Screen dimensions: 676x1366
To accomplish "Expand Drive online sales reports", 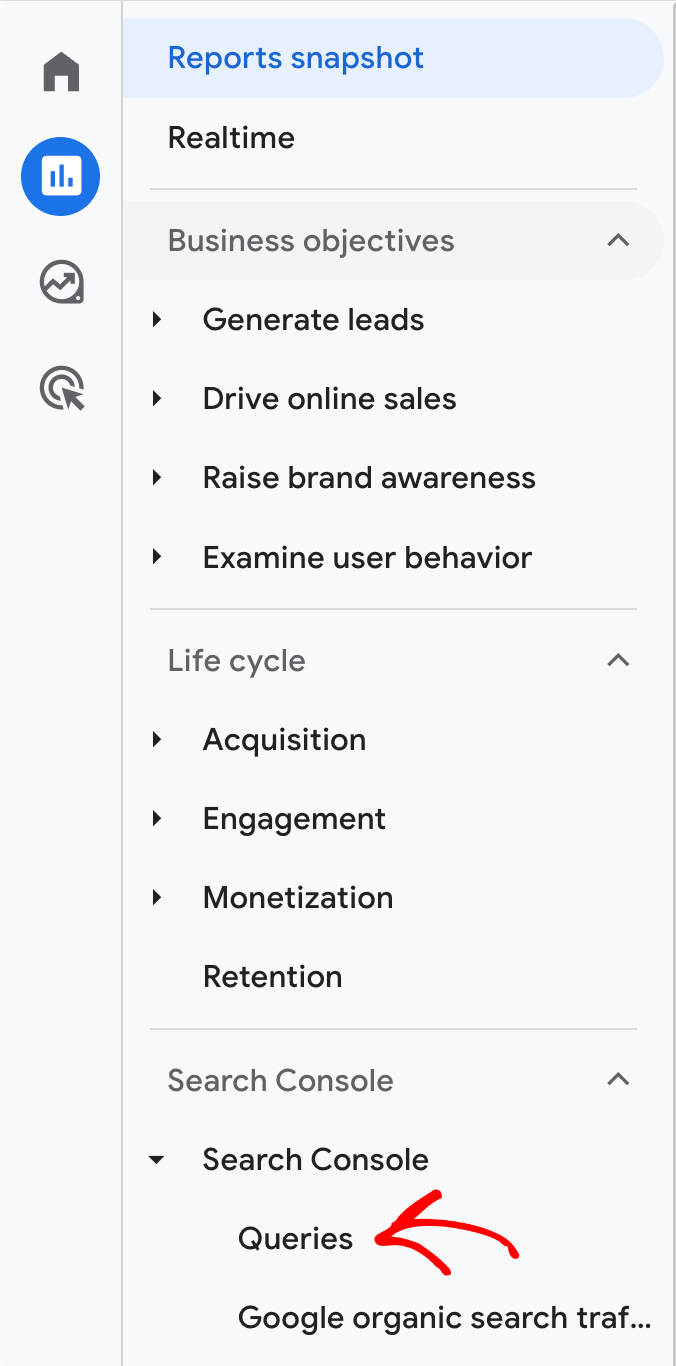I will pos(157,398).
